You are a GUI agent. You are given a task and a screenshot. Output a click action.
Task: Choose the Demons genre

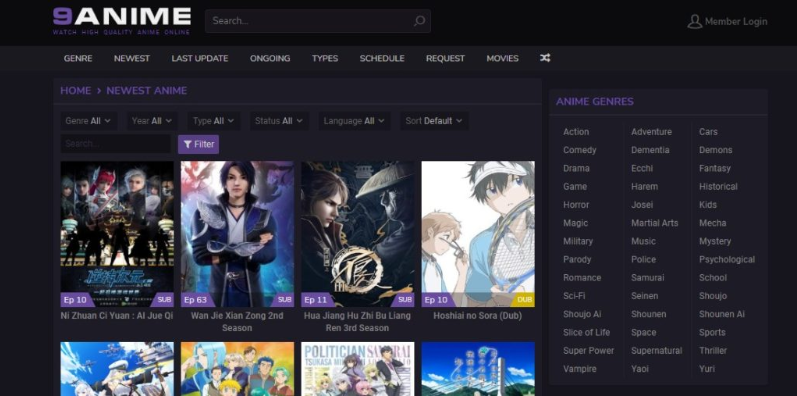coord(716,150)
